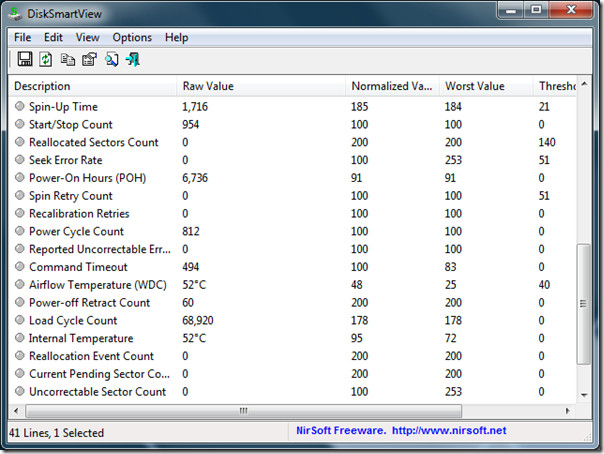Image resolution: width=604 pixels, height=454 pixels.
Task: Click raw value 52°C of Airflow Temperature
Action: click(194, 285)
